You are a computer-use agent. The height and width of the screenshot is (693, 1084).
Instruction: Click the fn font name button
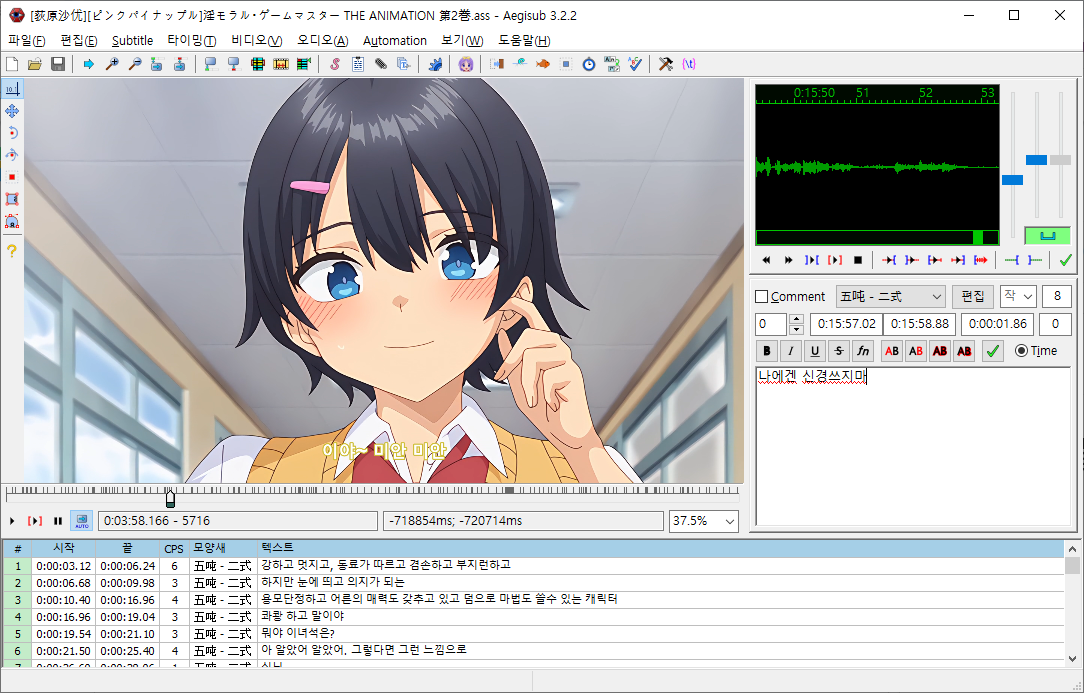(863, 351)
